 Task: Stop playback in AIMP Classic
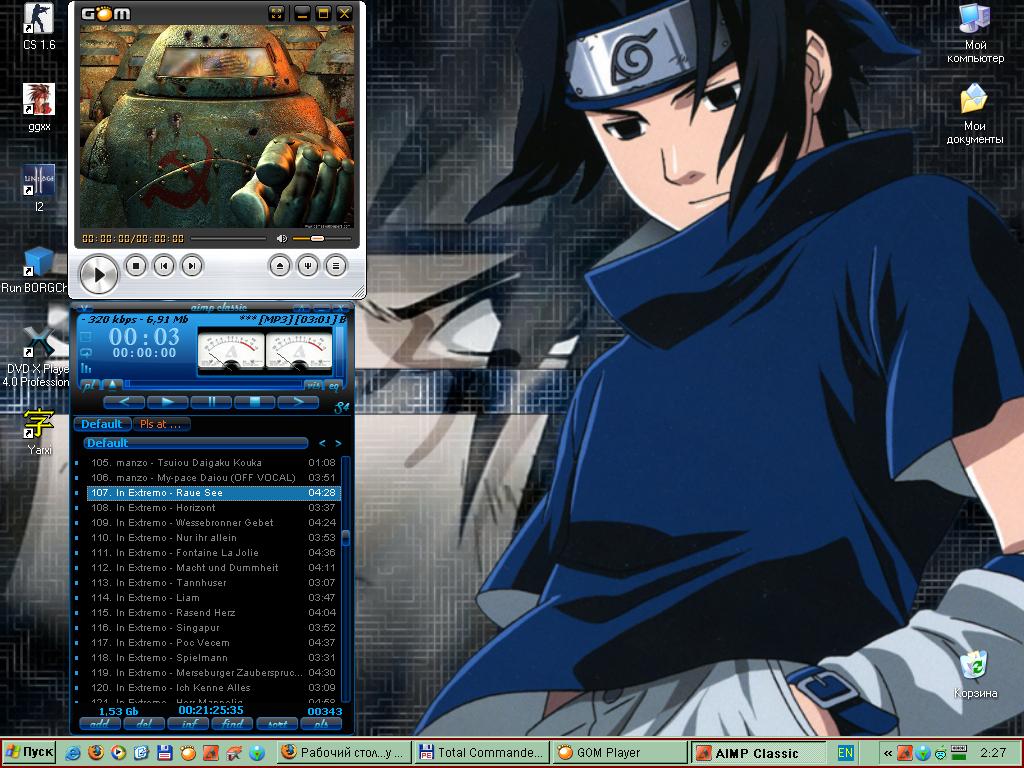pyautogui.click(x=255, y=402)
